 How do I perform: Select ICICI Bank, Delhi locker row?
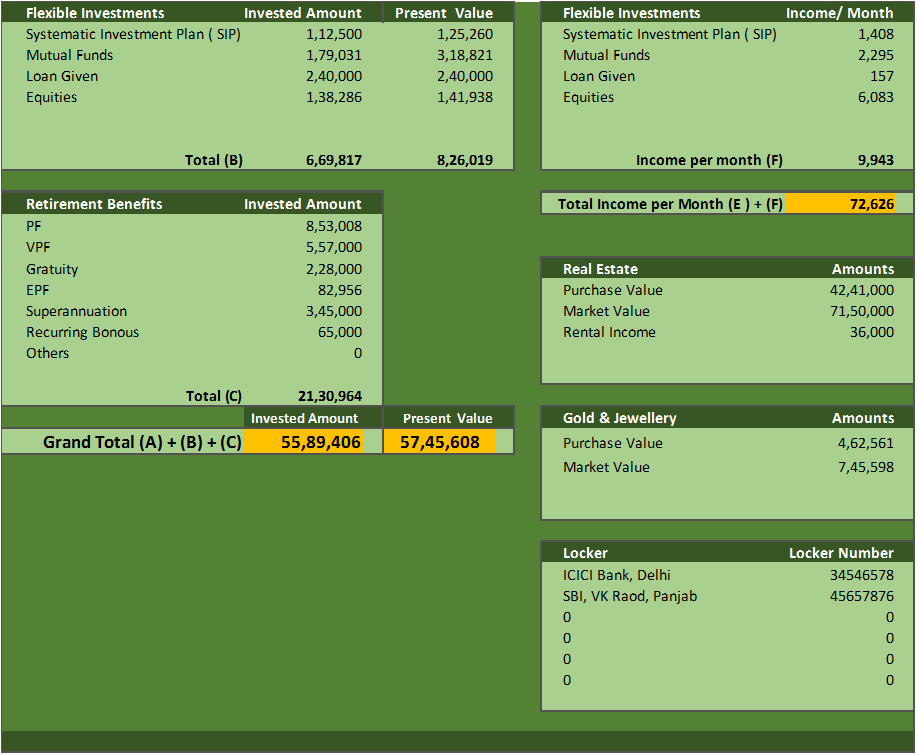point(727,576)
